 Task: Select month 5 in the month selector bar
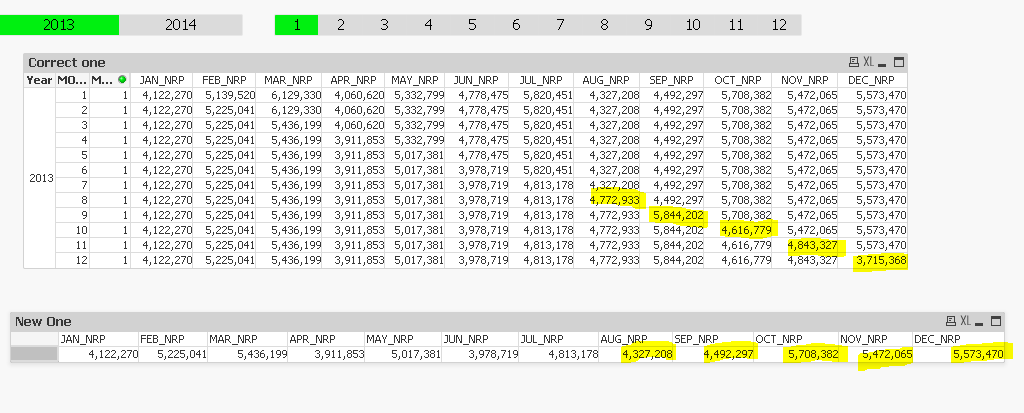[472, 25]
